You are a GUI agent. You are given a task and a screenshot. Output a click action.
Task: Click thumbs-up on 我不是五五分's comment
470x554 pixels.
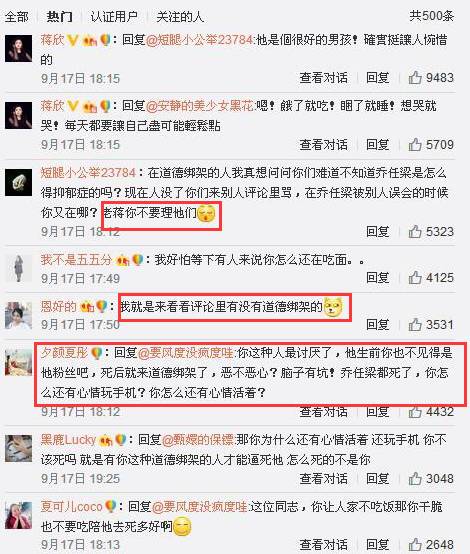[x=415, y=277]
